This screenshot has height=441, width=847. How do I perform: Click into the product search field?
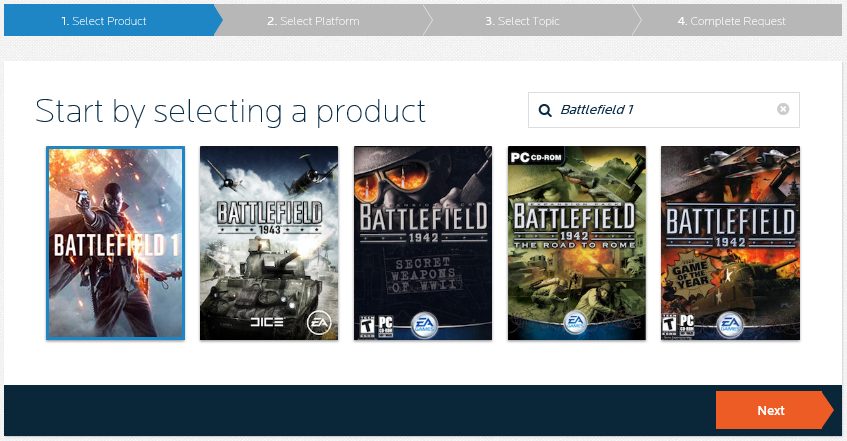(x=663, y=110)
